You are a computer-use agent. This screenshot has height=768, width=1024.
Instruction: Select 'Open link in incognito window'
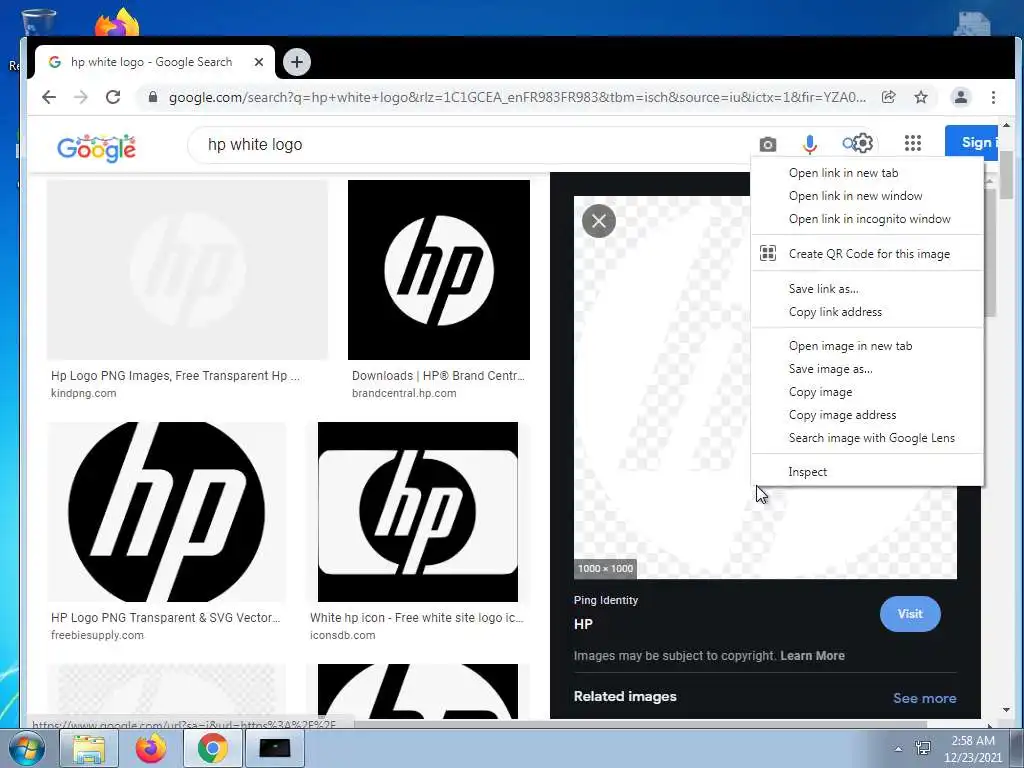pos(867,219)
